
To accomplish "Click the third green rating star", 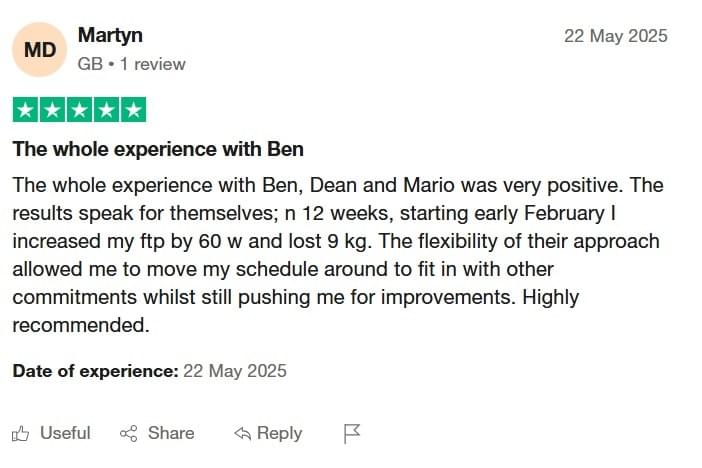I will point(79,110).
